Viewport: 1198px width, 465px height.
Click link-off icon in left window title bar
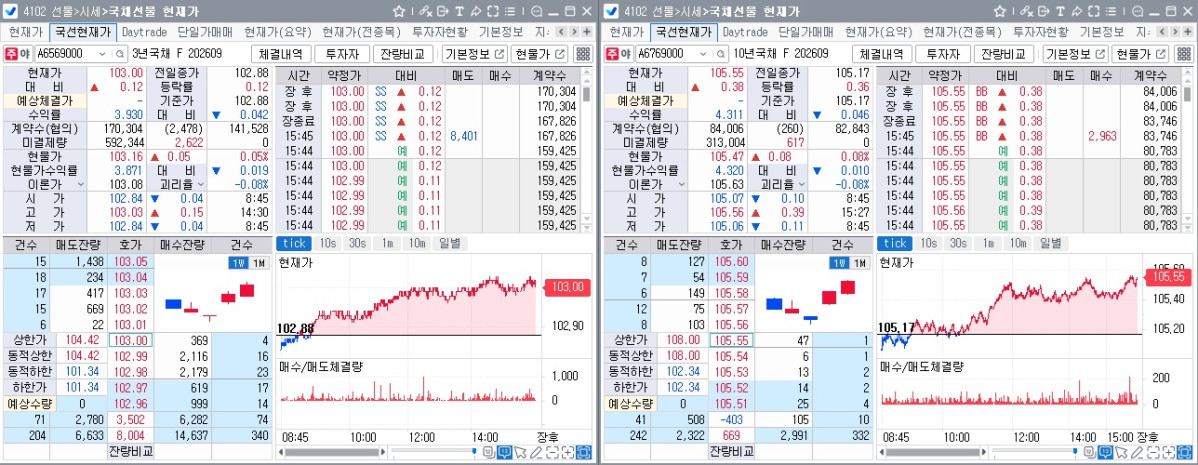(425, 11)
